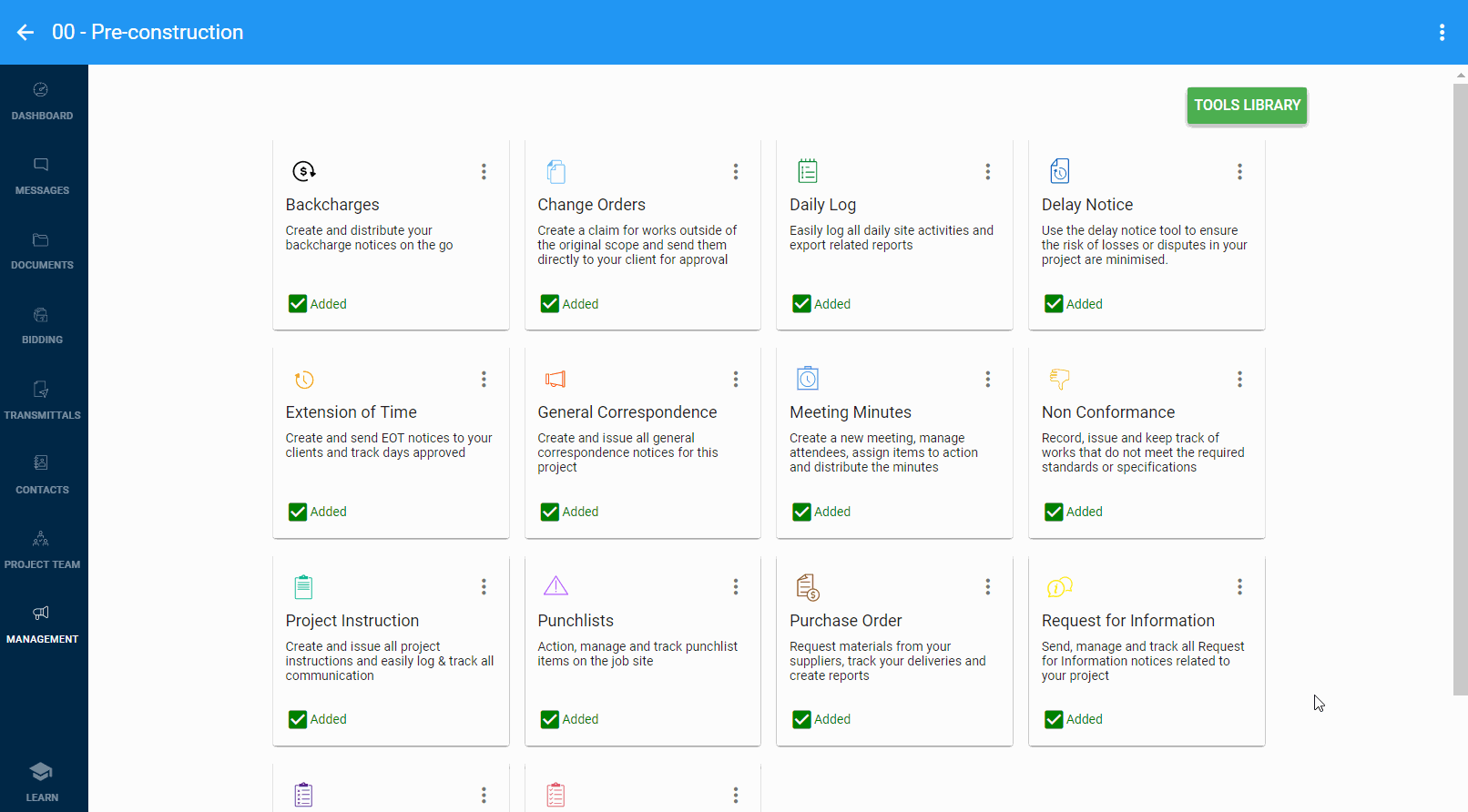This screenshot has height=812, width=1468.
Task: Open Extension of Time card options
Action: click(484, 379)
